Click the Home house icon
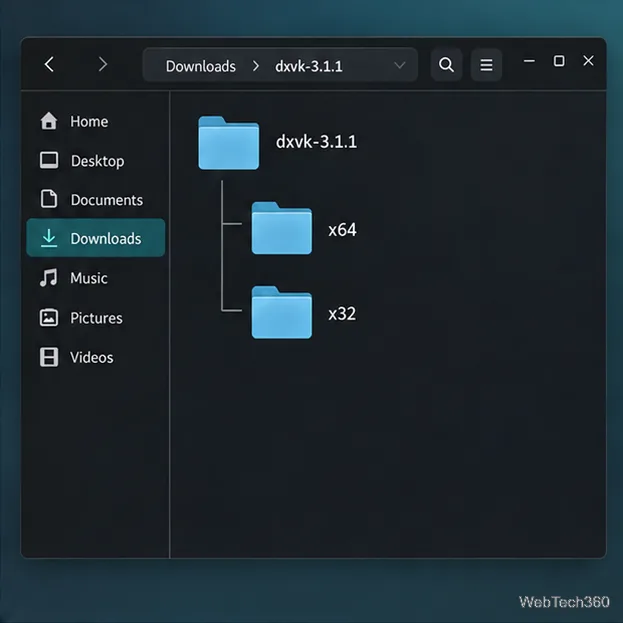 click(49, 121)
